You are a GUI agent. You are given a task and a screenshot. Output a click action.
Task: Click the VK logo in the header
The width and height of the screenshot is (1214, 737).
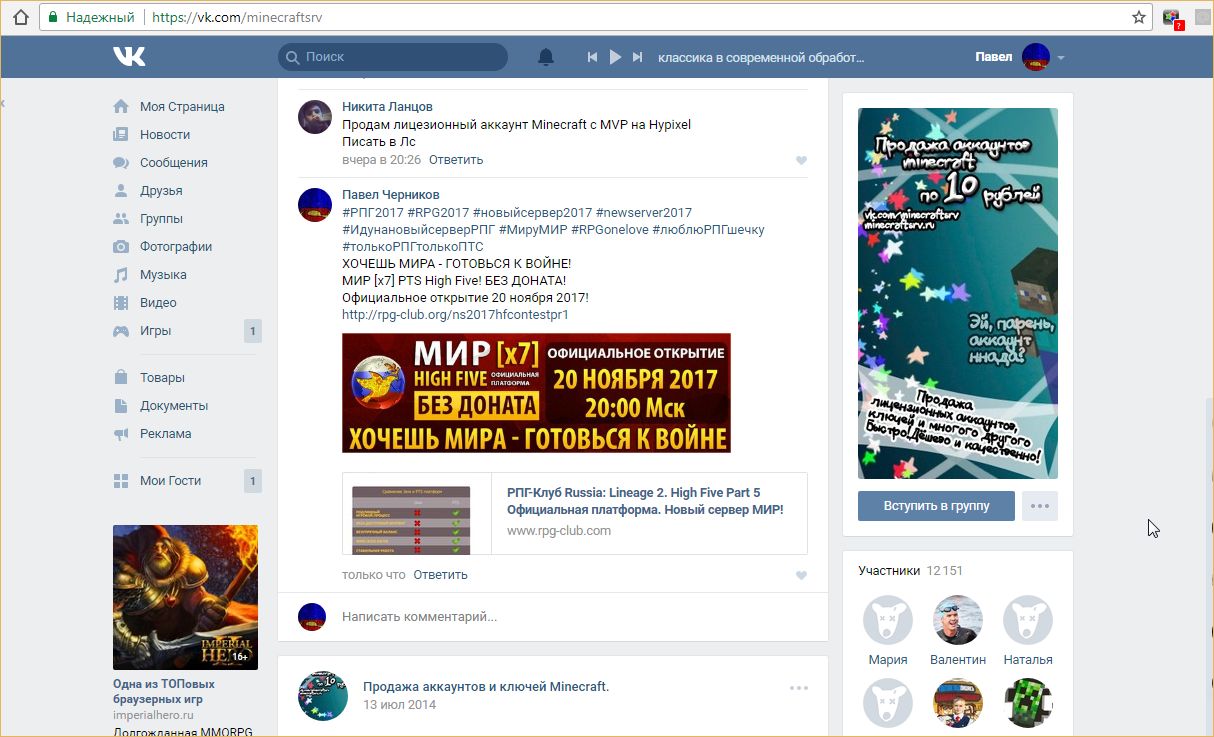(x=129, y=57)
